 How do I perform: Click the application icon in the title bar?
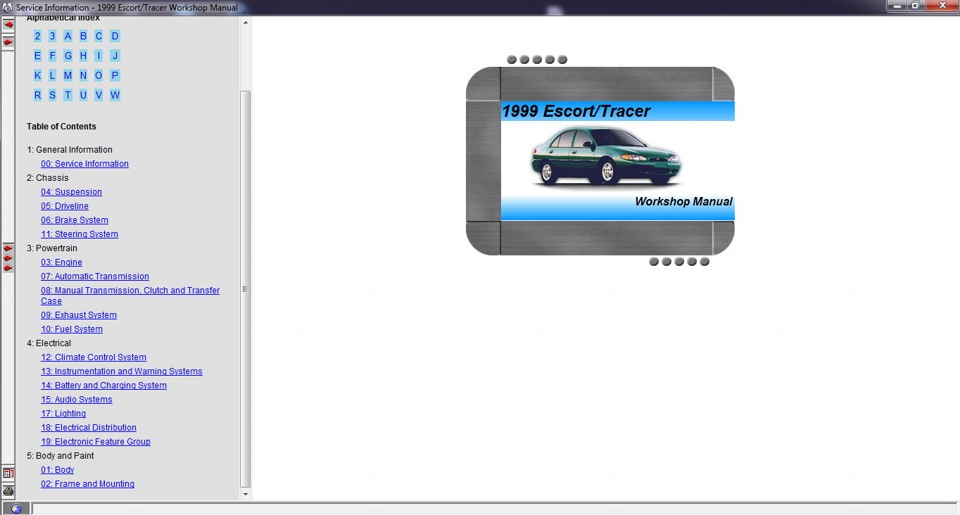tap(7, 7)
